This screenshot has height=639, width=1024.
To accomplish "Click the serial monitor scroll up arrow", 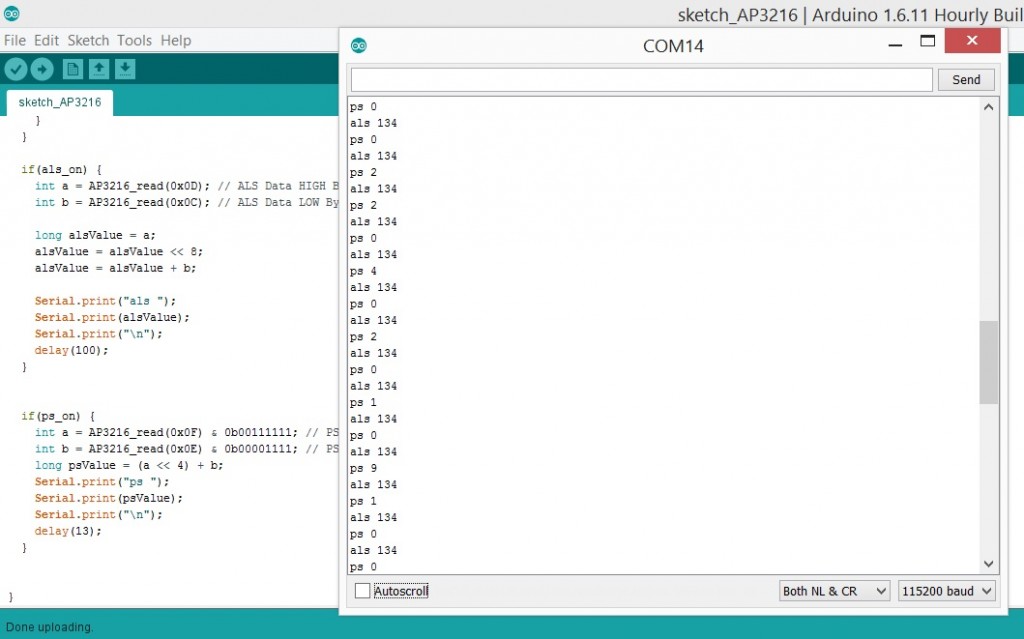I will [x=989, y=106].
